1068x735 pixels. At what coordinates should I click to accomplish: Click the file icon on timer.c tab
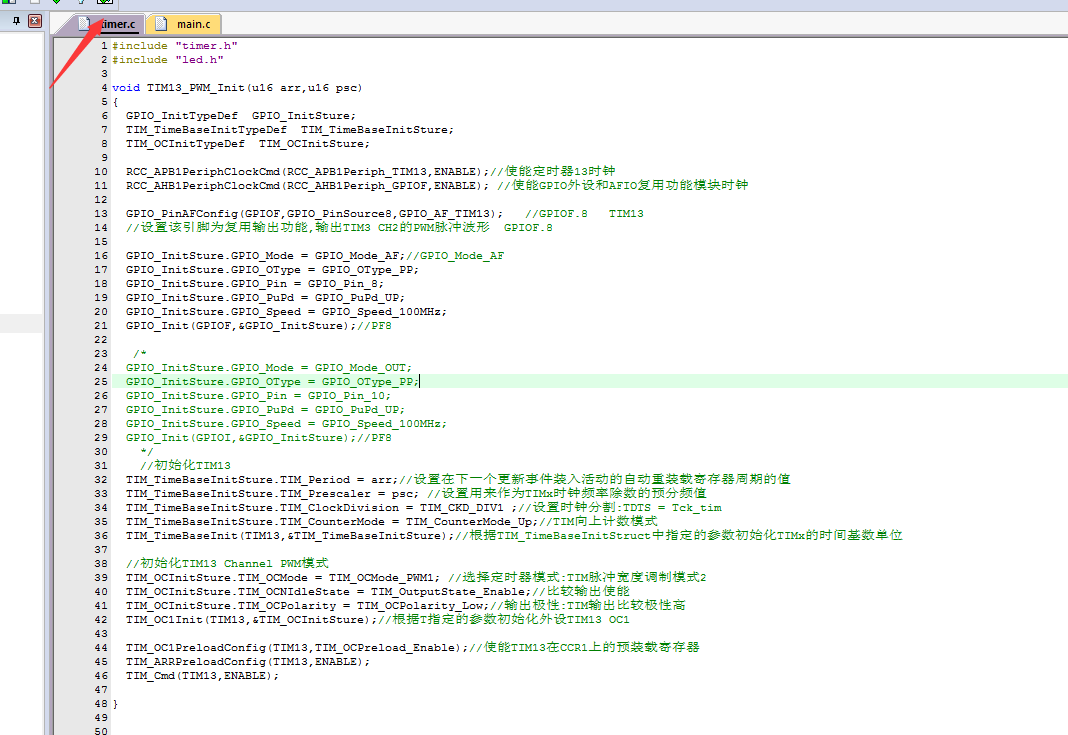tap(87, 24)
